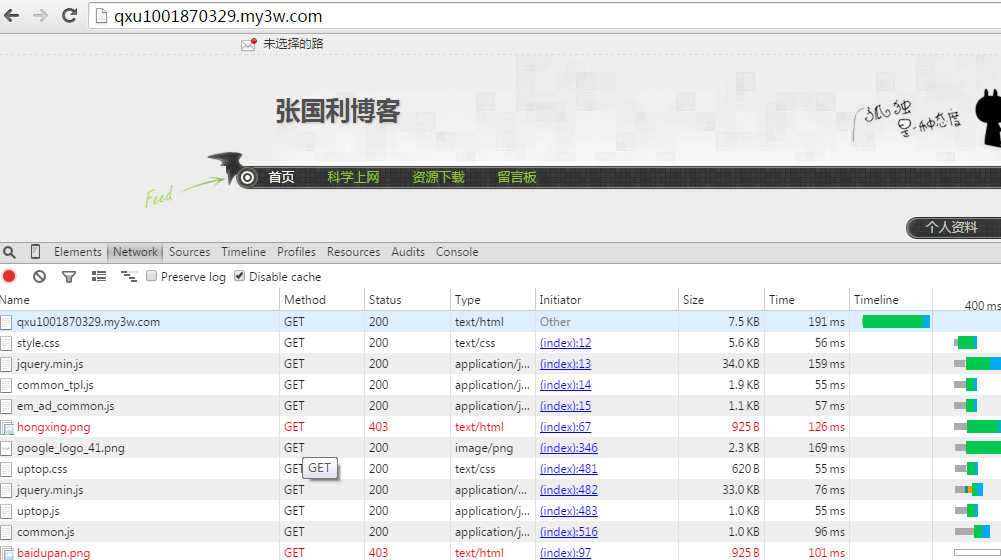
Task: Switch to large request rows view icon
Action: (x=99, y=277)
